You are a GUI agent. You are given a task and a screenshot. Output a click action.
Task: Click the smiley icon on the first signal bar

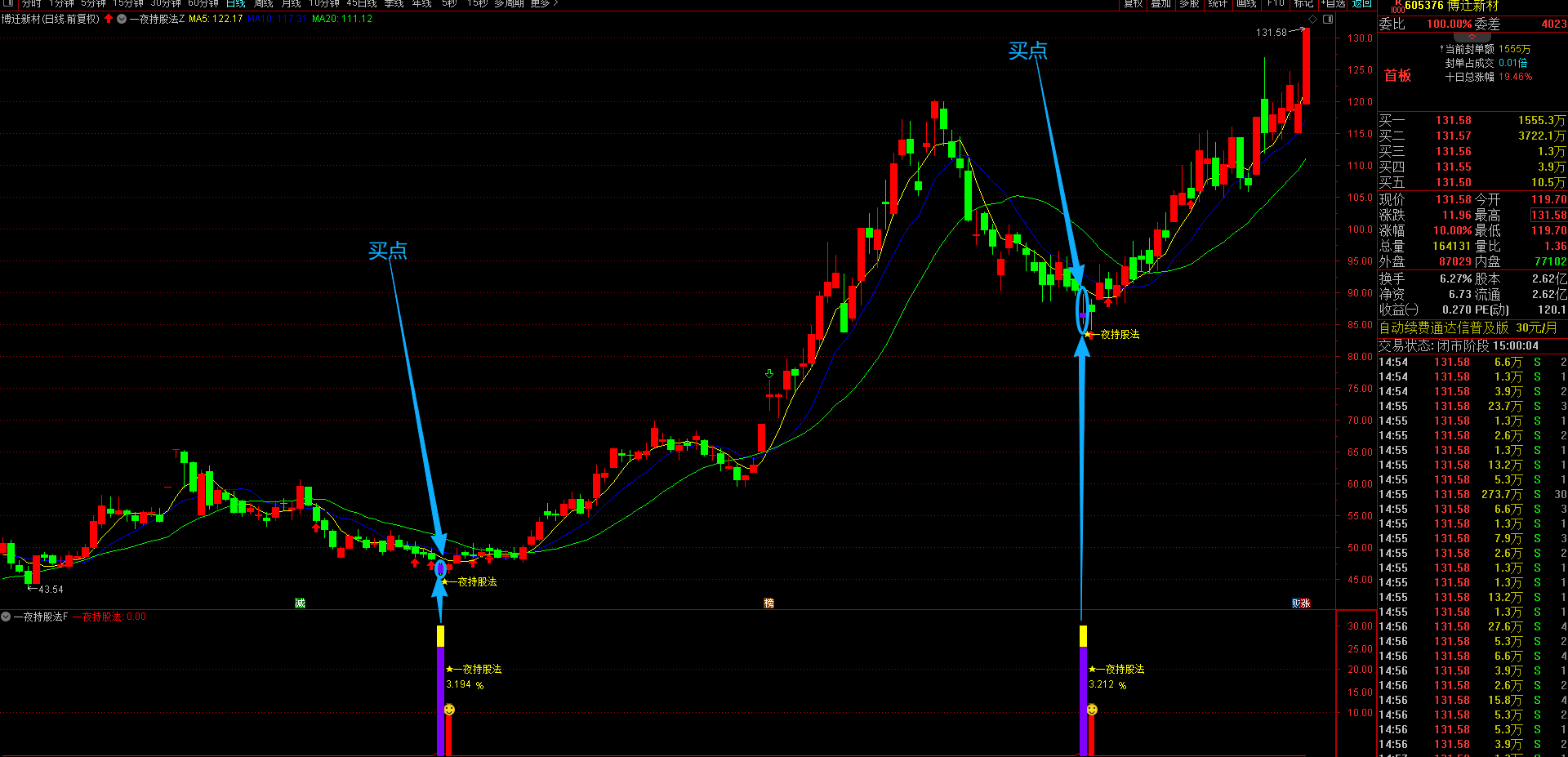coord(449,710)
